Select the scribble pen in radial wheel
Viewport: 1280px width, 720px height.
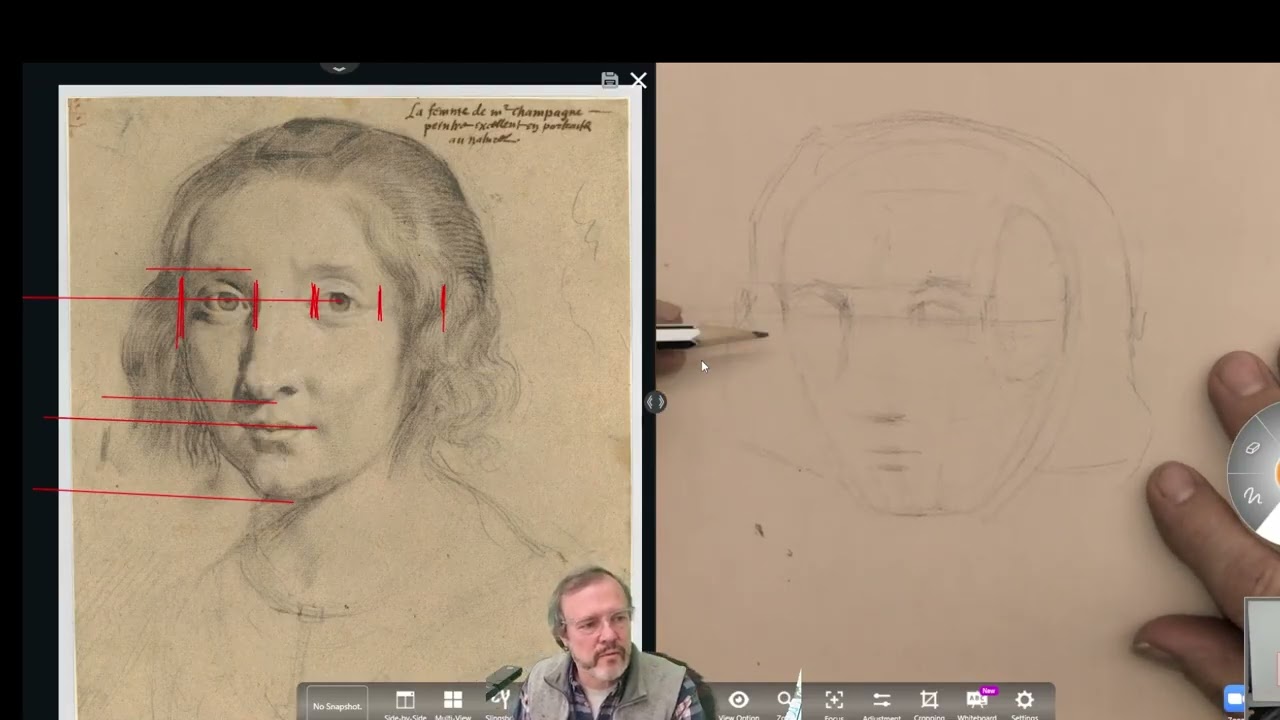click(1252, 496)
